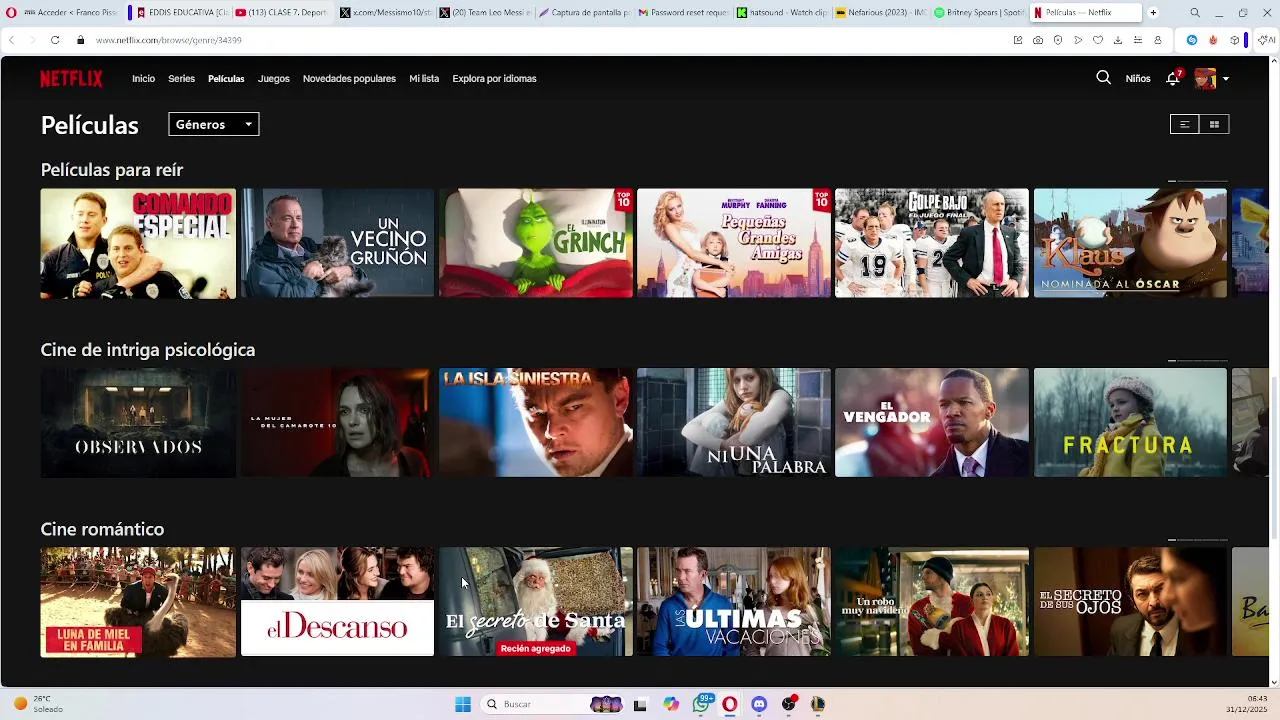Open Mi lista
The height and width of the screenshot is (720, 1280).
click(424, 78)
